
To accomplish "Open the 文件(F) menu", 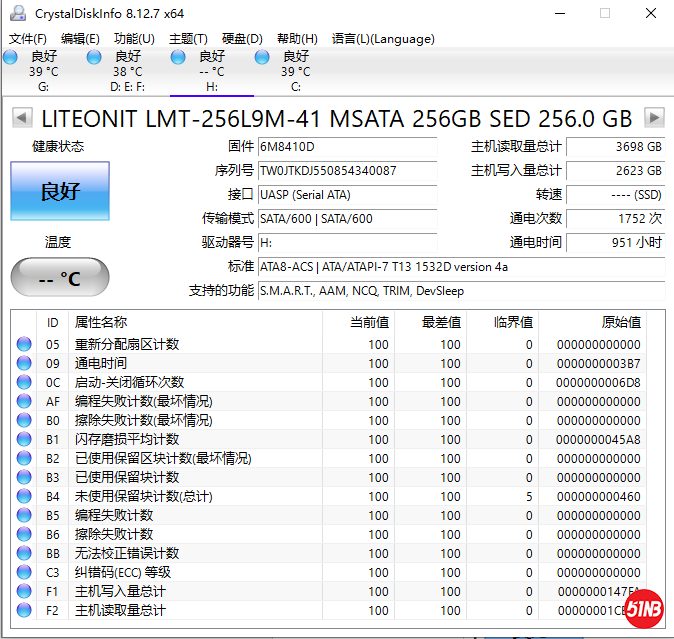I will tap(28, 39).
